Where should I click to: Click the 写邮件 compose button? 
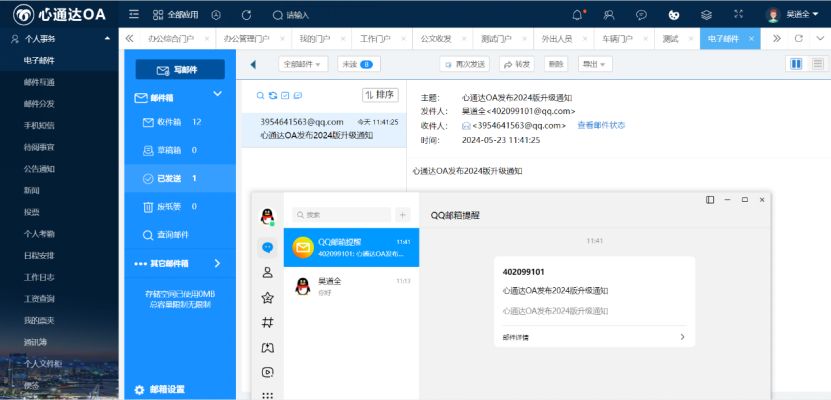[x=180, y=70]
